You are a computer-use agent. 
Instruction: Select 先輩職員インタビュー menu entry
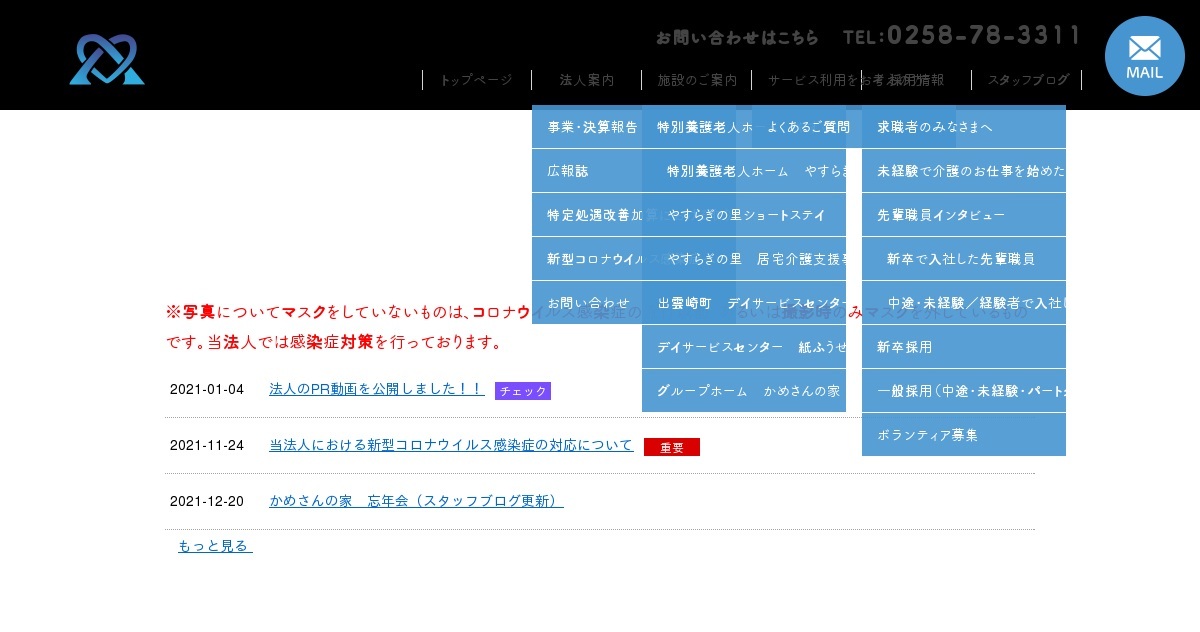[x=964, y=215]
